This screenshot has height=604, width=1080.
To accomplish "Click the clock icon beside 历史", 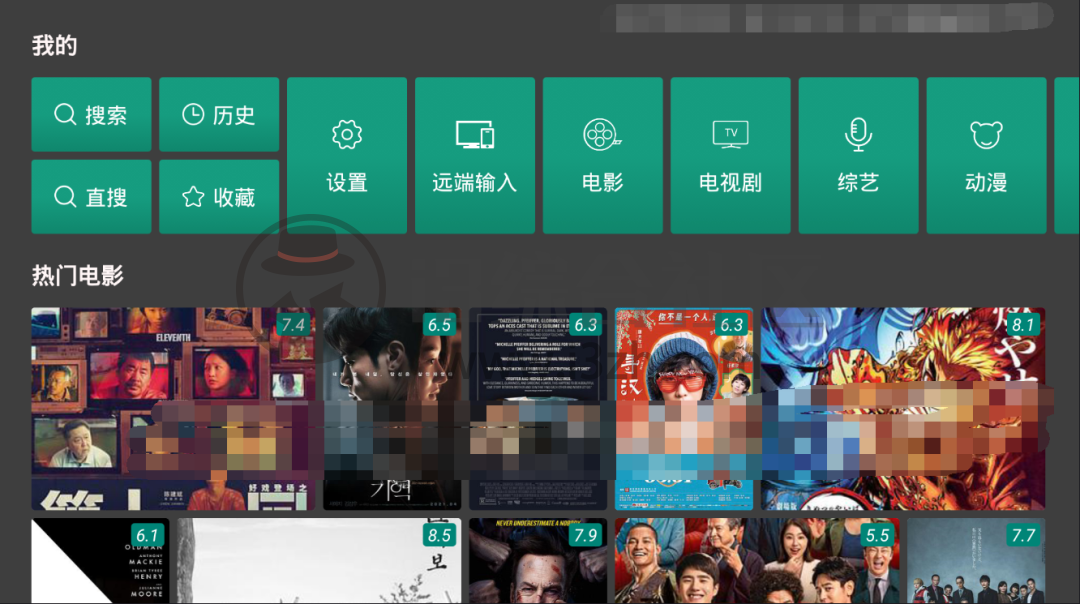I will click(193, 114).
